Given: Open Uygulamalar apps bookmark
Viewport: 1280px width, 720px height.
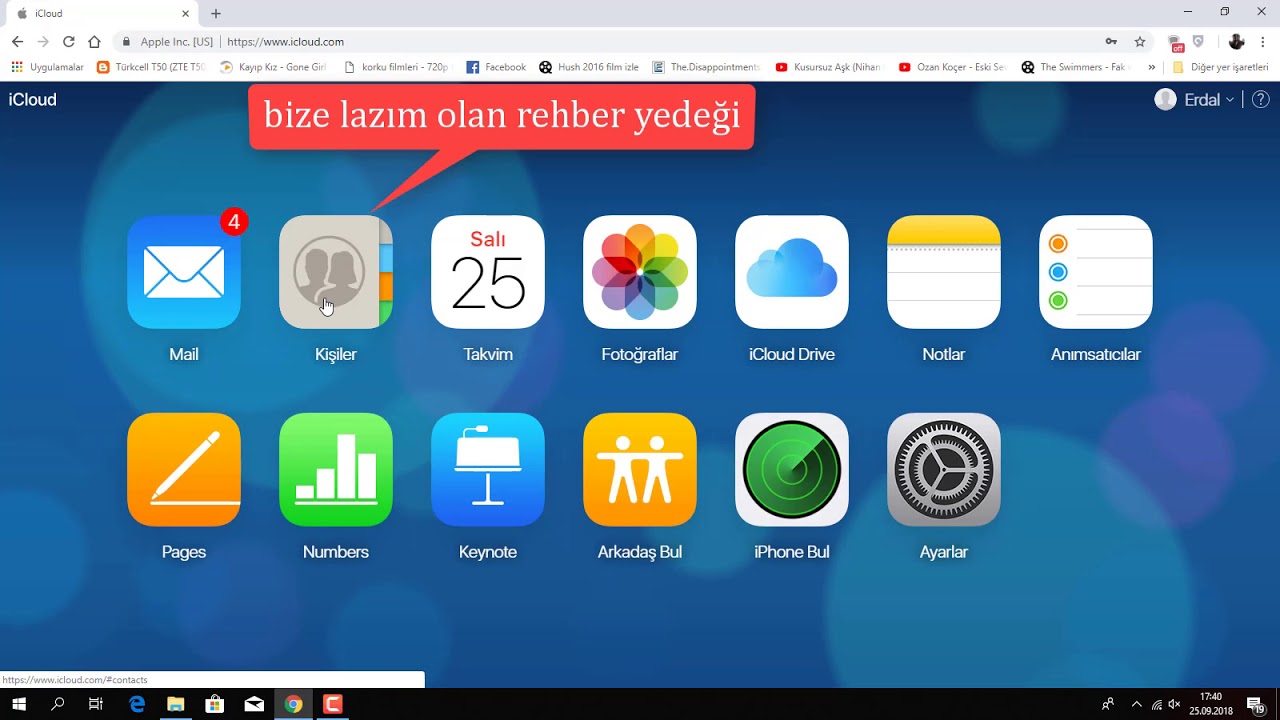Looking at the screenshot, I should pos(47,67).
